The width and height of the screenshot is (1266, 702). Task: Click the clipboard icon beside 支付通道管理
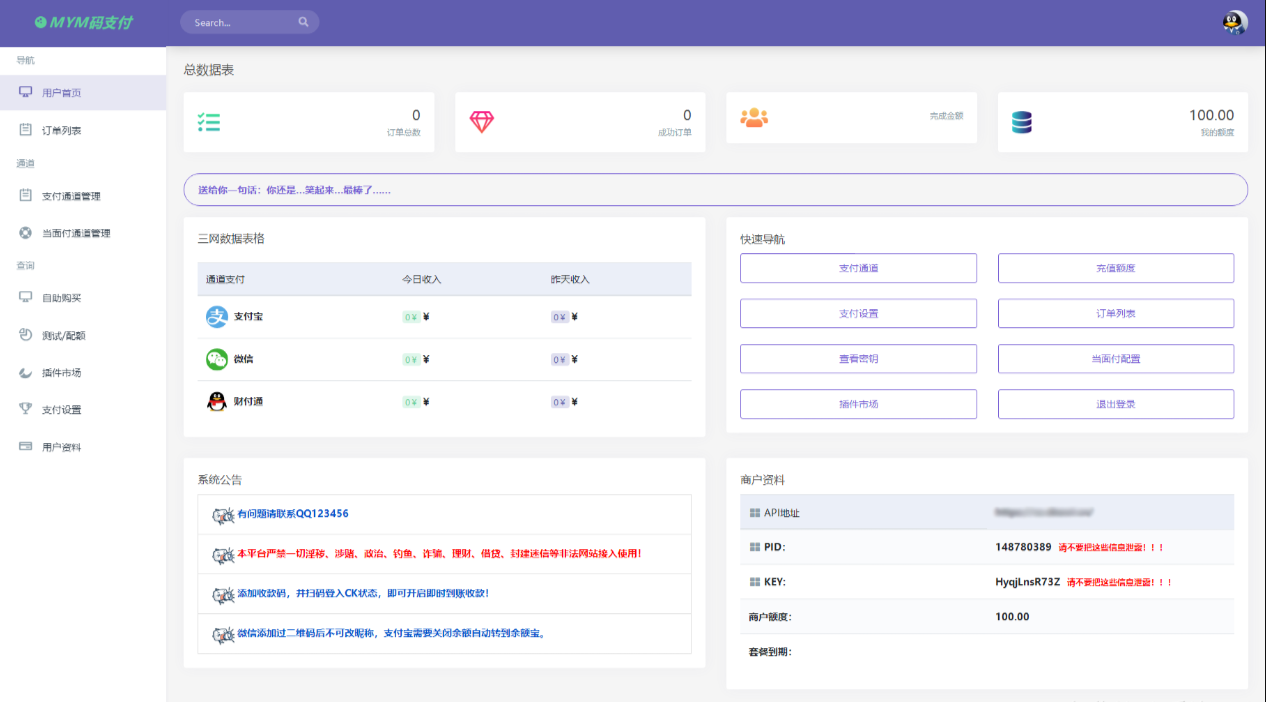click(25, 195)
